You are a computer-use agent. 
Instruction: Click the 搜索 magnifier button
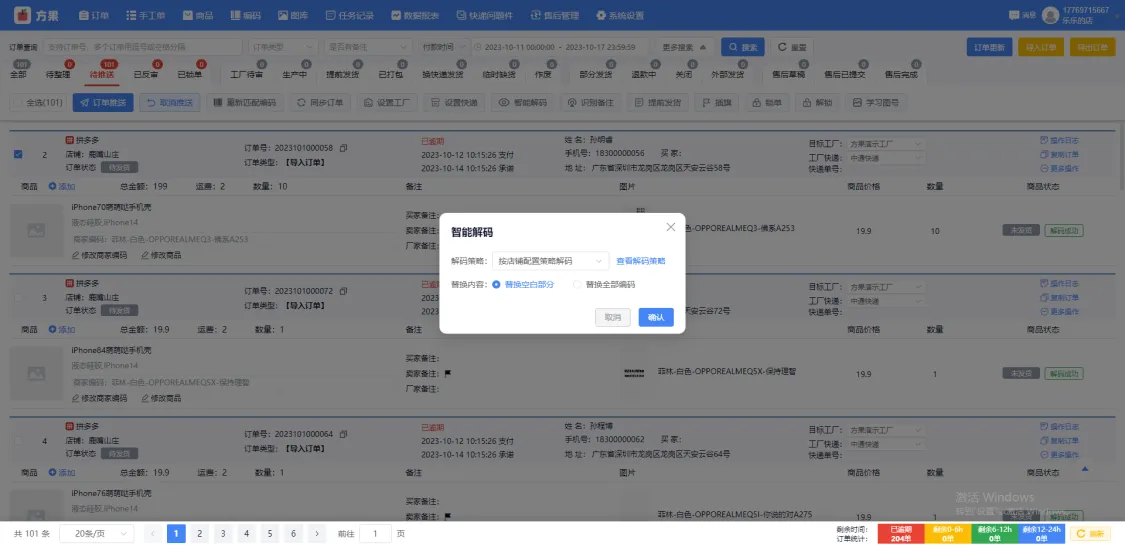click(744, 47)
